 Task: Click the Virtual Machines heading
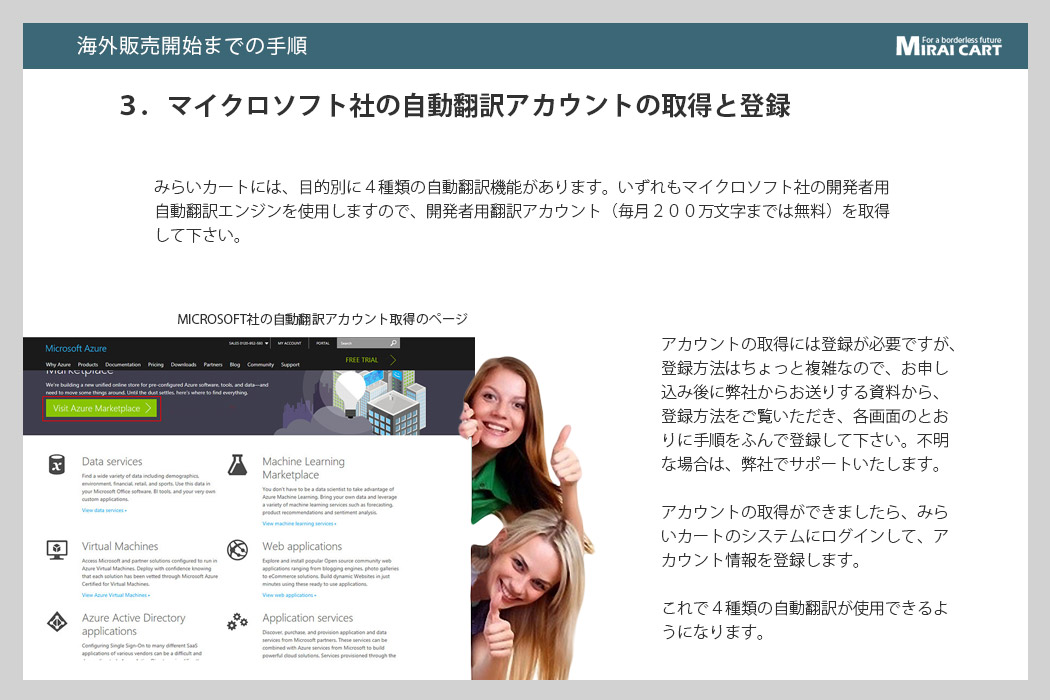120,547
